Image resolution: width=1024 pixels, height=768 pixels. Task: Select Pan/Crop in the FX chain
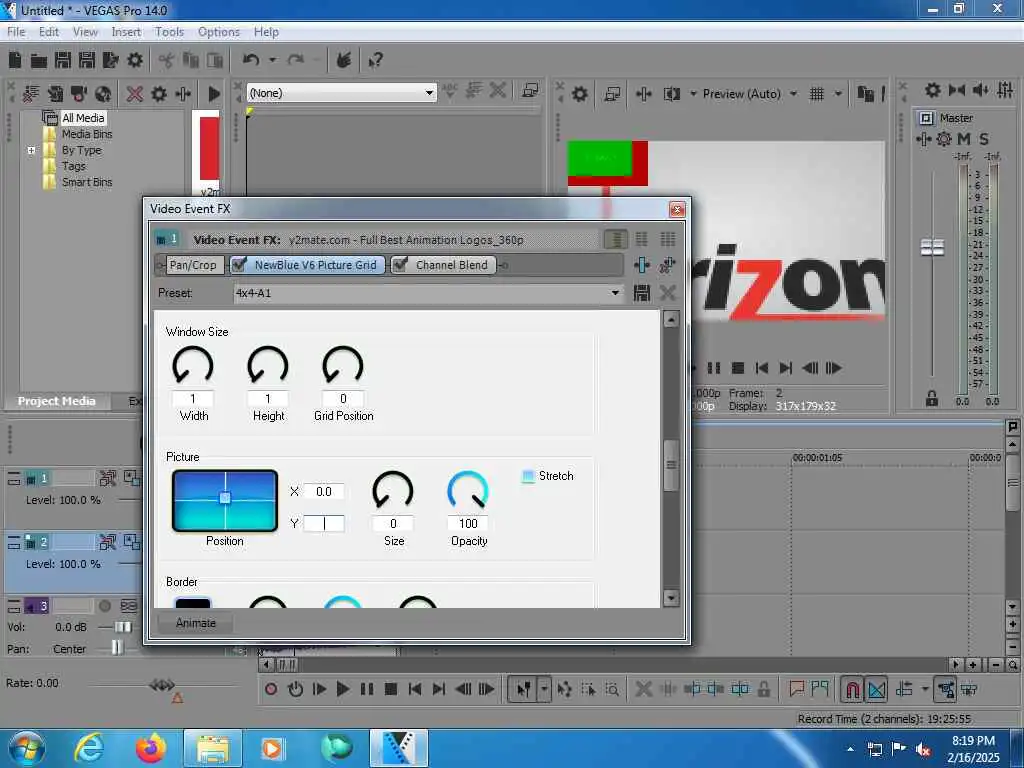click(193, 265)
